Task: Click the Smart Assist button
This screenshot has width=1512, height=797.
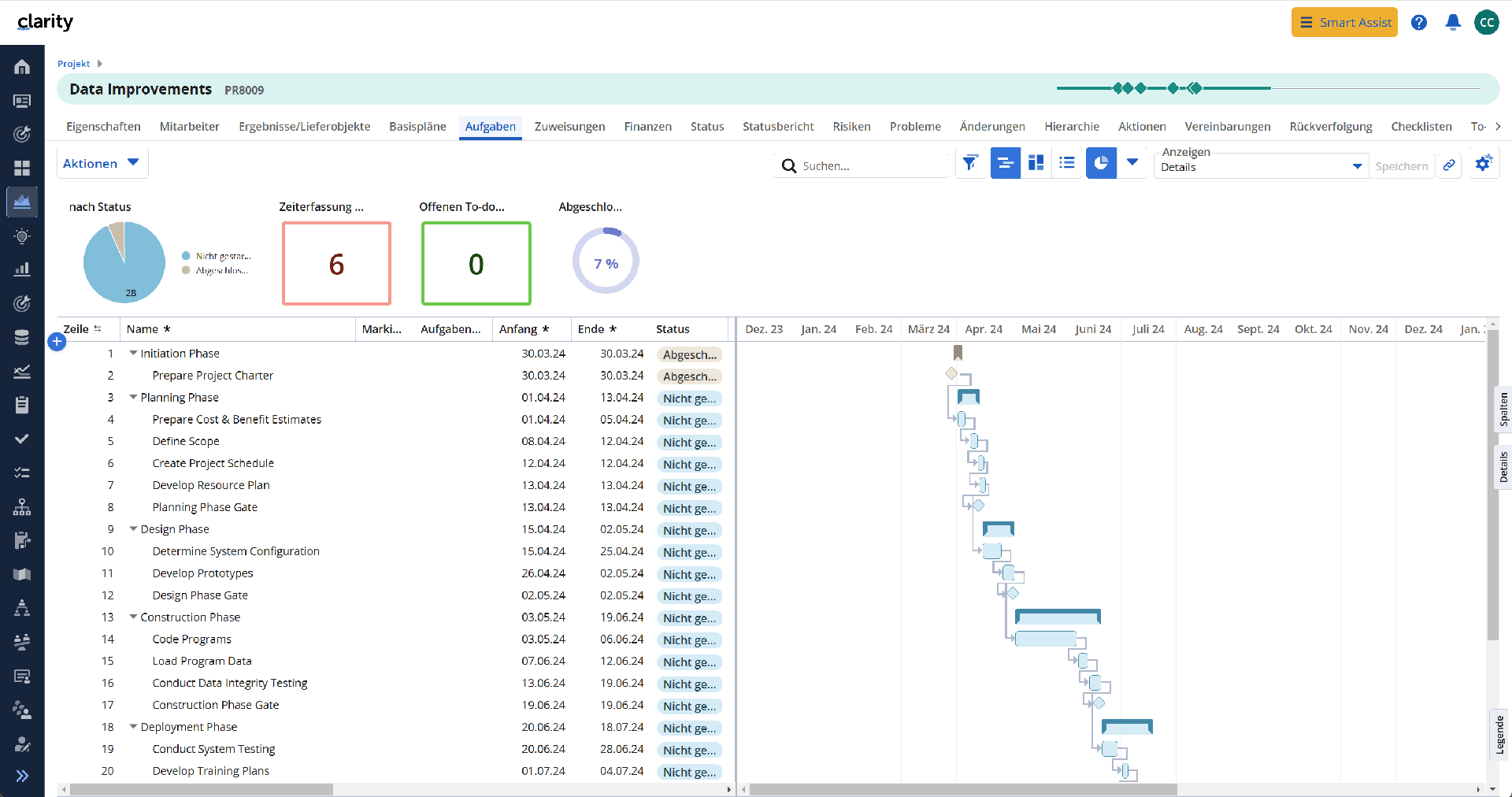Action: (x=1344, y=22)
